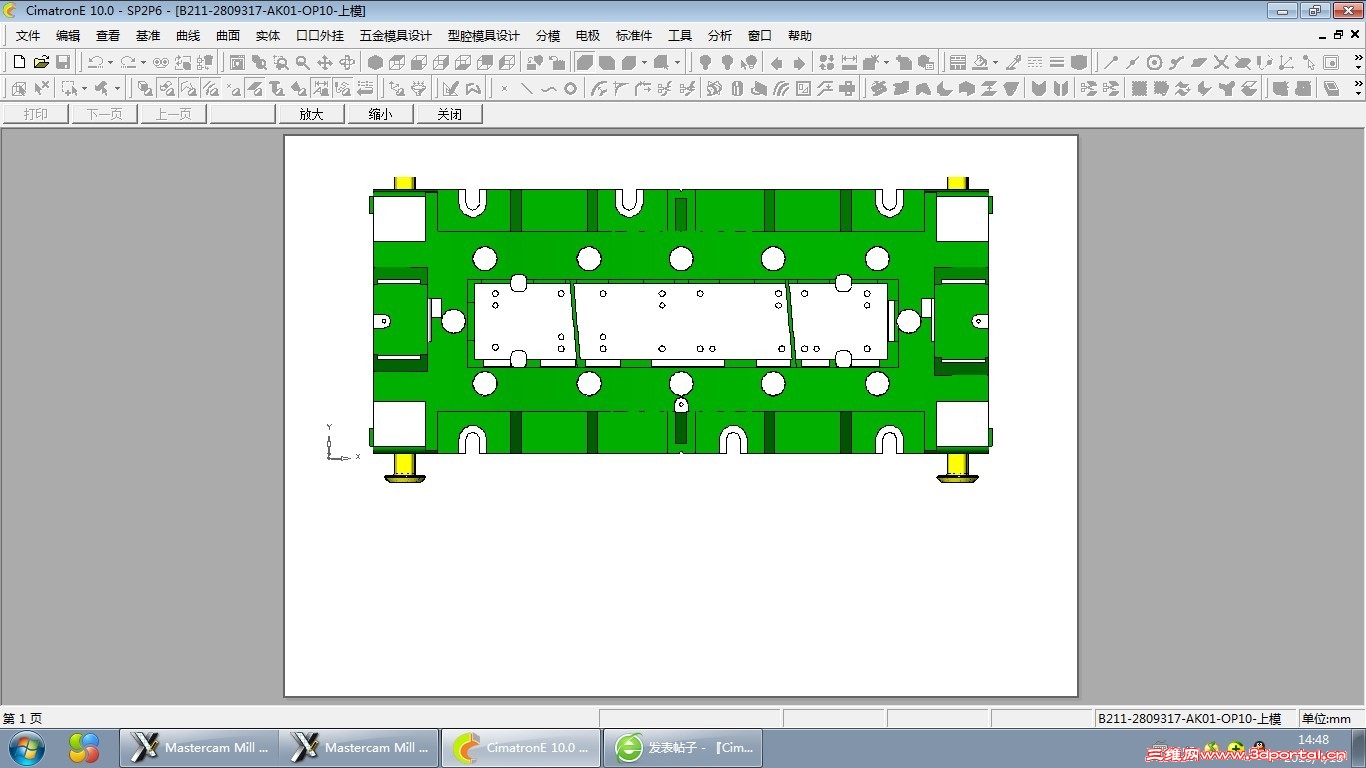Select the Pan four-arrow tool
The image size is (1366, 768).
click(324, 62)
